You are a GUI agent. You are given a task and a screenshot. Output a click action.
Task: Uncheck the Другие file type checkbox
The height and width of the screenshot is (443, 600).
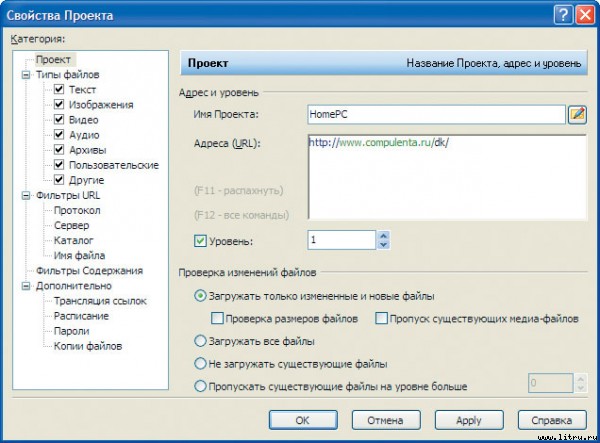pos(59,180)
